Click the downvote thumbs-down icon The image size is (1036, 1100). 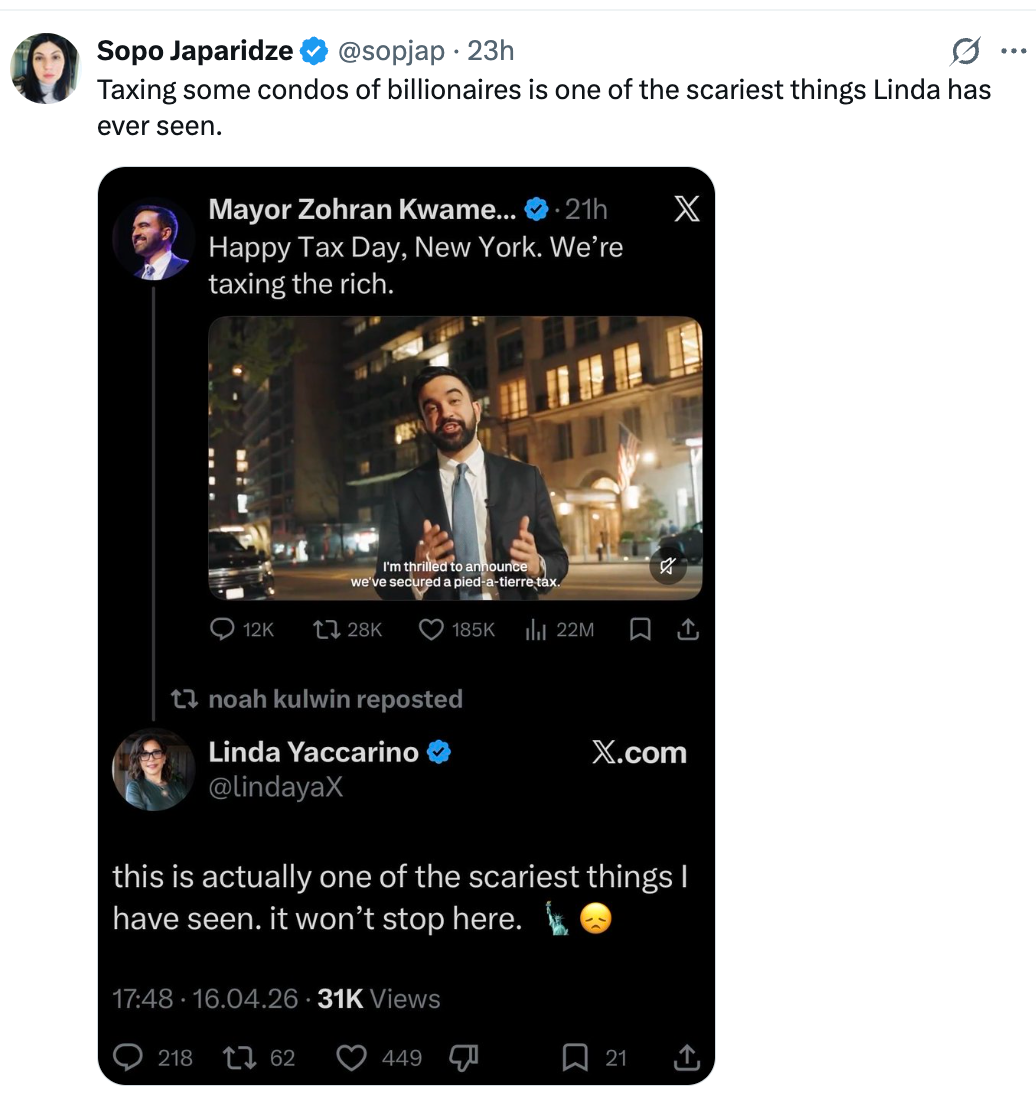(x=464, y=1057)
